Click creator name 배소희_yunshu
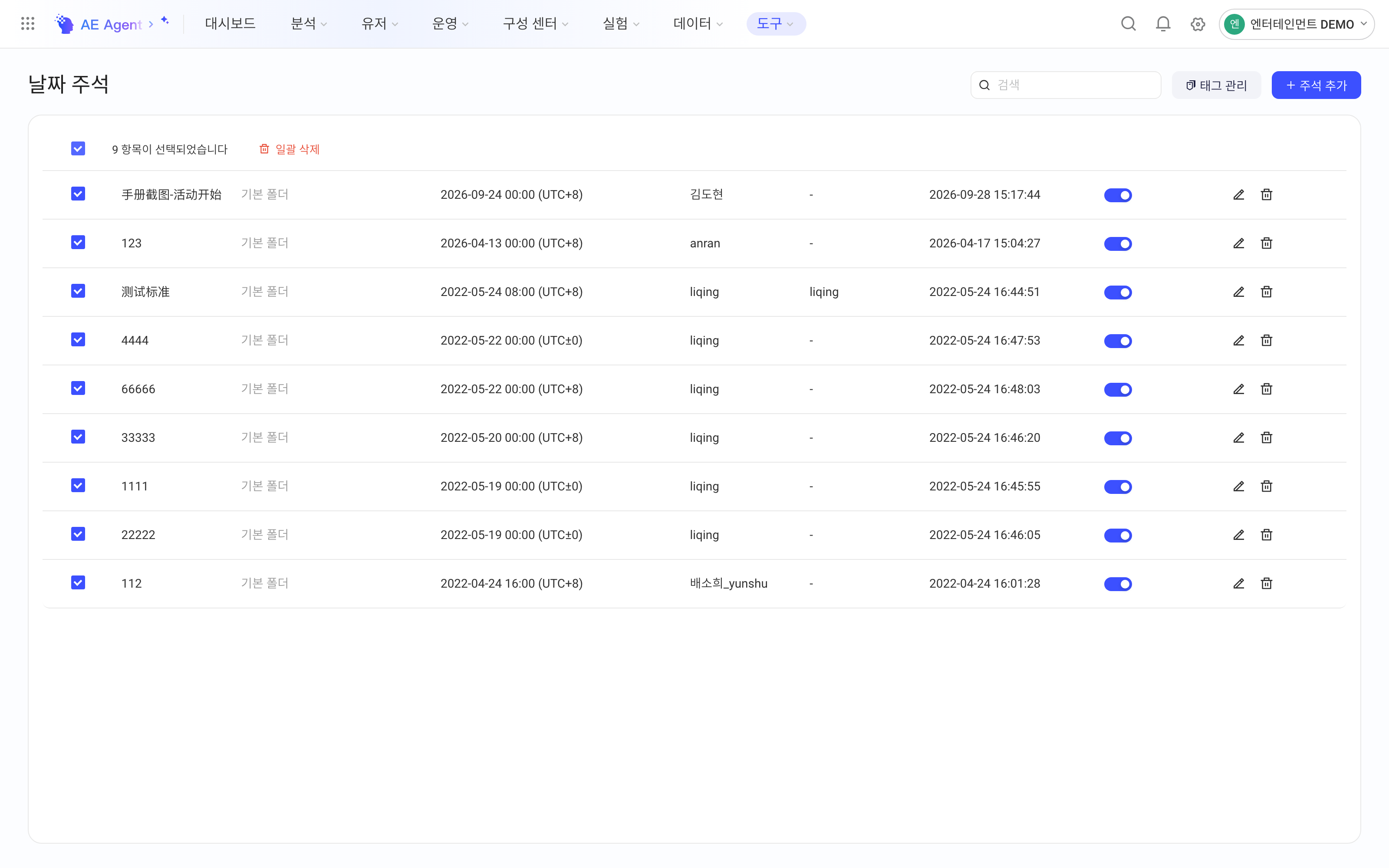This screenshot has width=1389, height=868. pyautogui.click(x=728, y=583)
